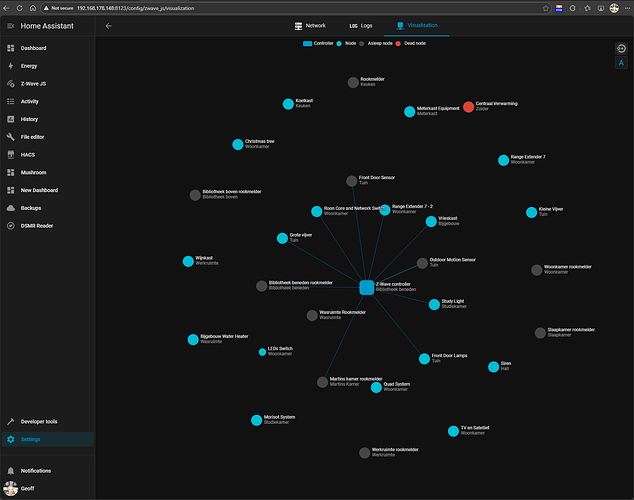Select the Range Extender 7 node
The image size is (634, 500).
pyautogui.click(x=503, y=160)
